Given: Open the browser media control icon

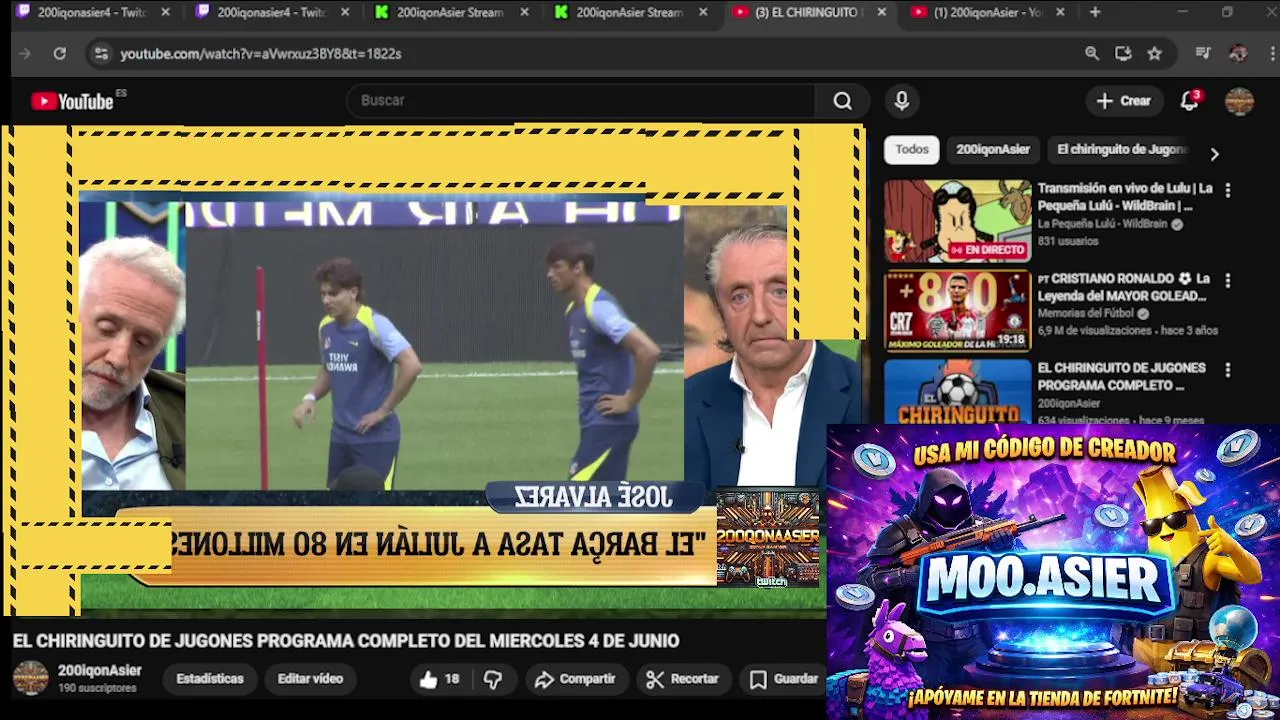Looking at the screenshot, I should 1203,54.
